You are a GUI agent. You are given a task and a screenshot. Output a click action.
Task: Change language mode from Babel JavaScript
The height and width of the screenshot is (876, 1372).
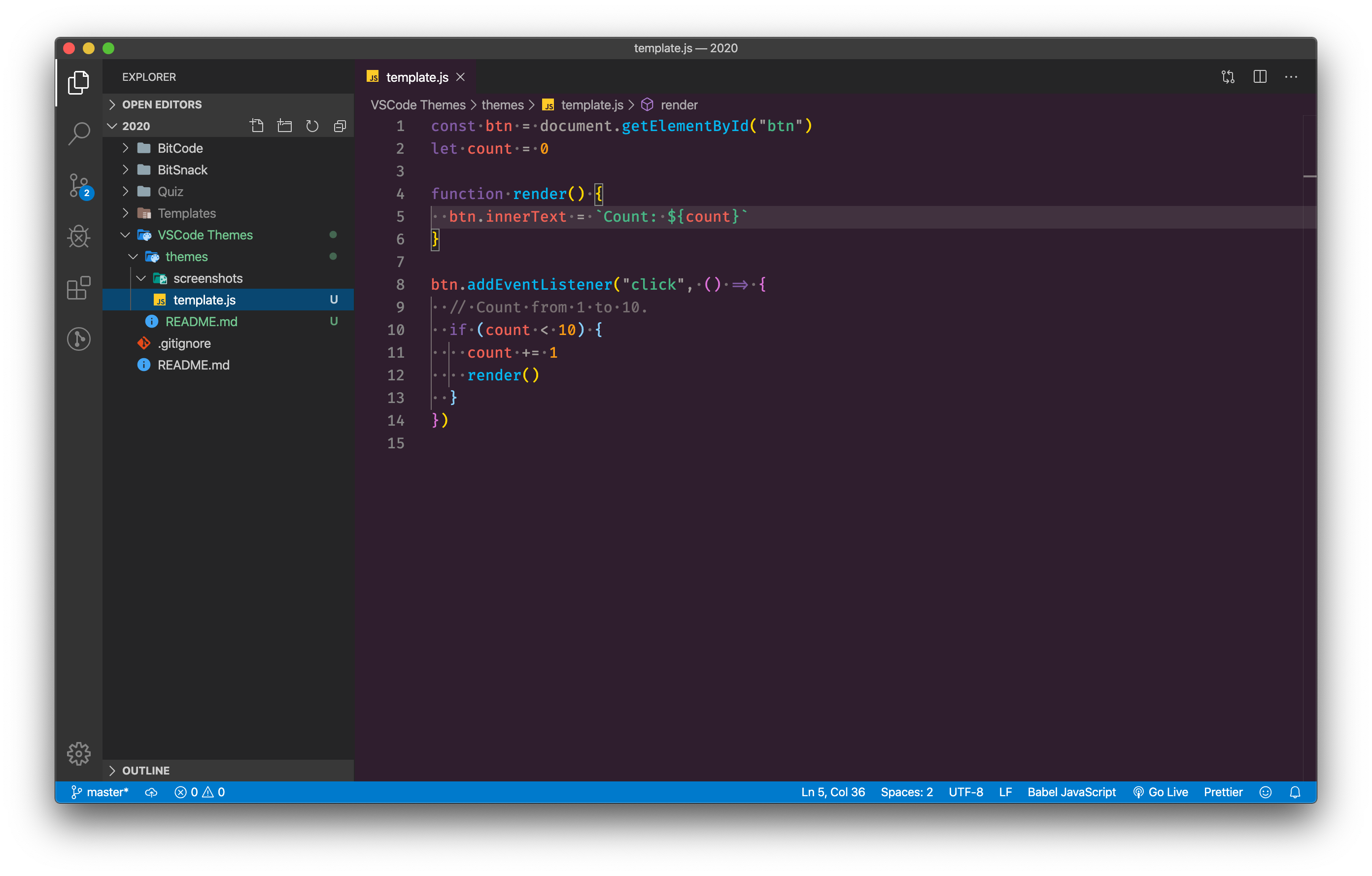(1071, 792)
